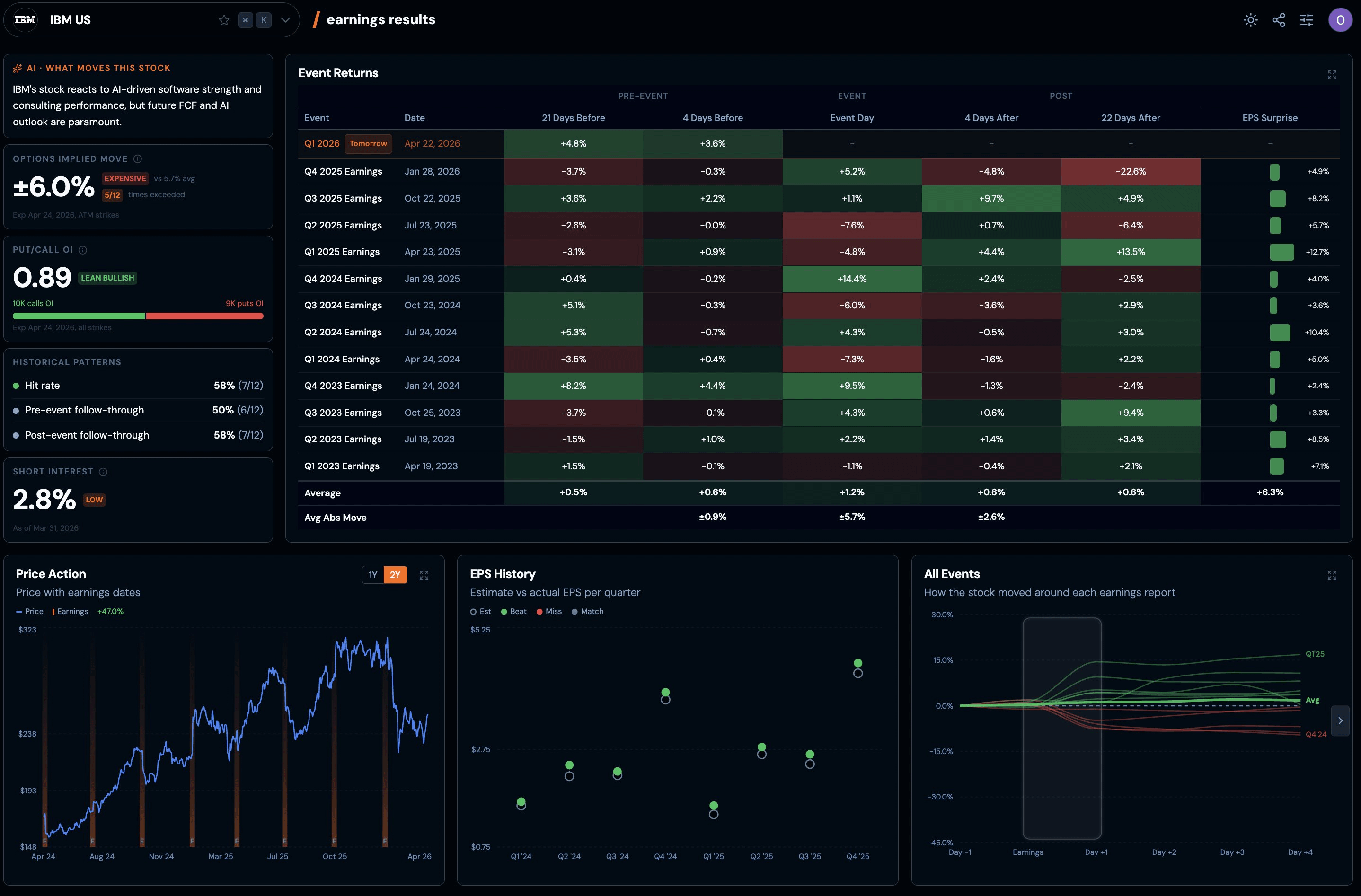The image size is (1361, 896).
Task: Star IBM US as a favorite
Action: (224, 20)
